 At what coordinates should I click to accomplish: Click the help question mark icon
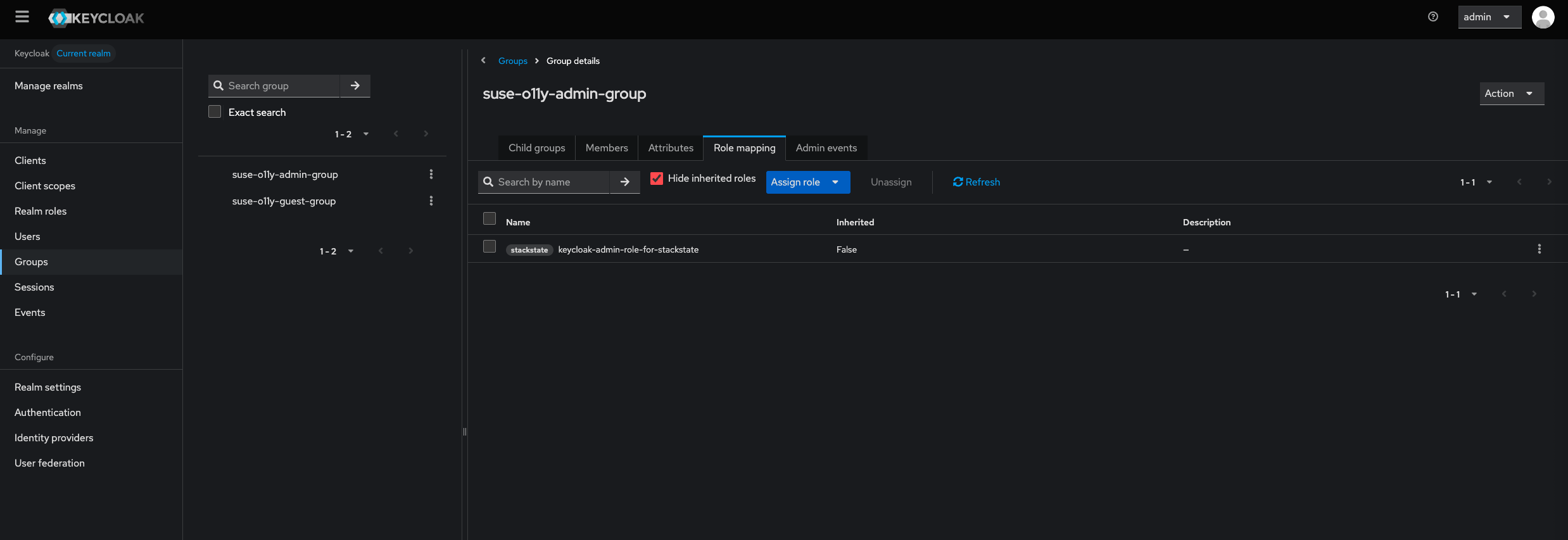click(x=1432, y=17)
